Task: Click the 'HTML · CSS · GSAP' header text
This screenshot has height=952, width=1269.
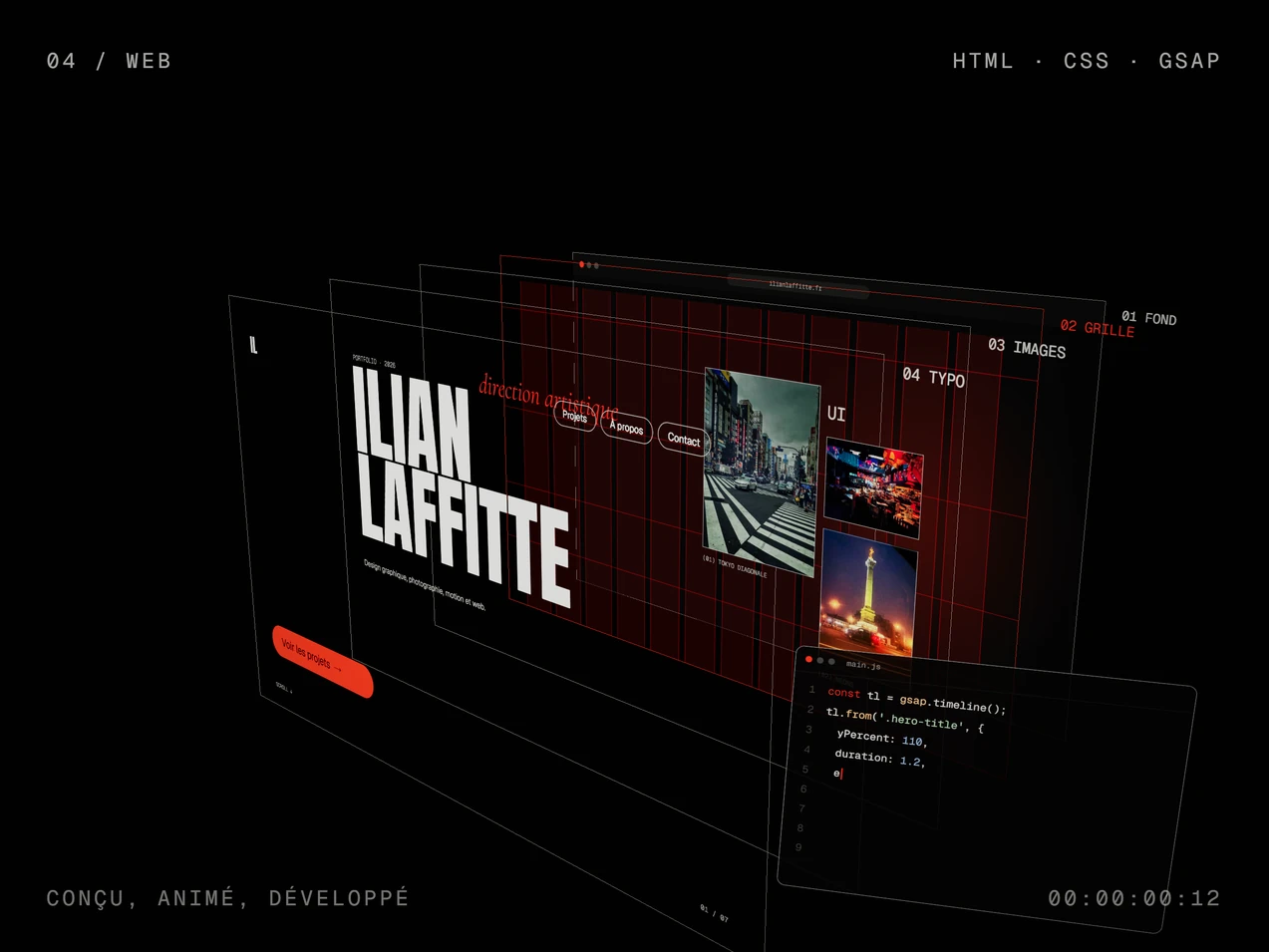Action: pos(1087,61)
